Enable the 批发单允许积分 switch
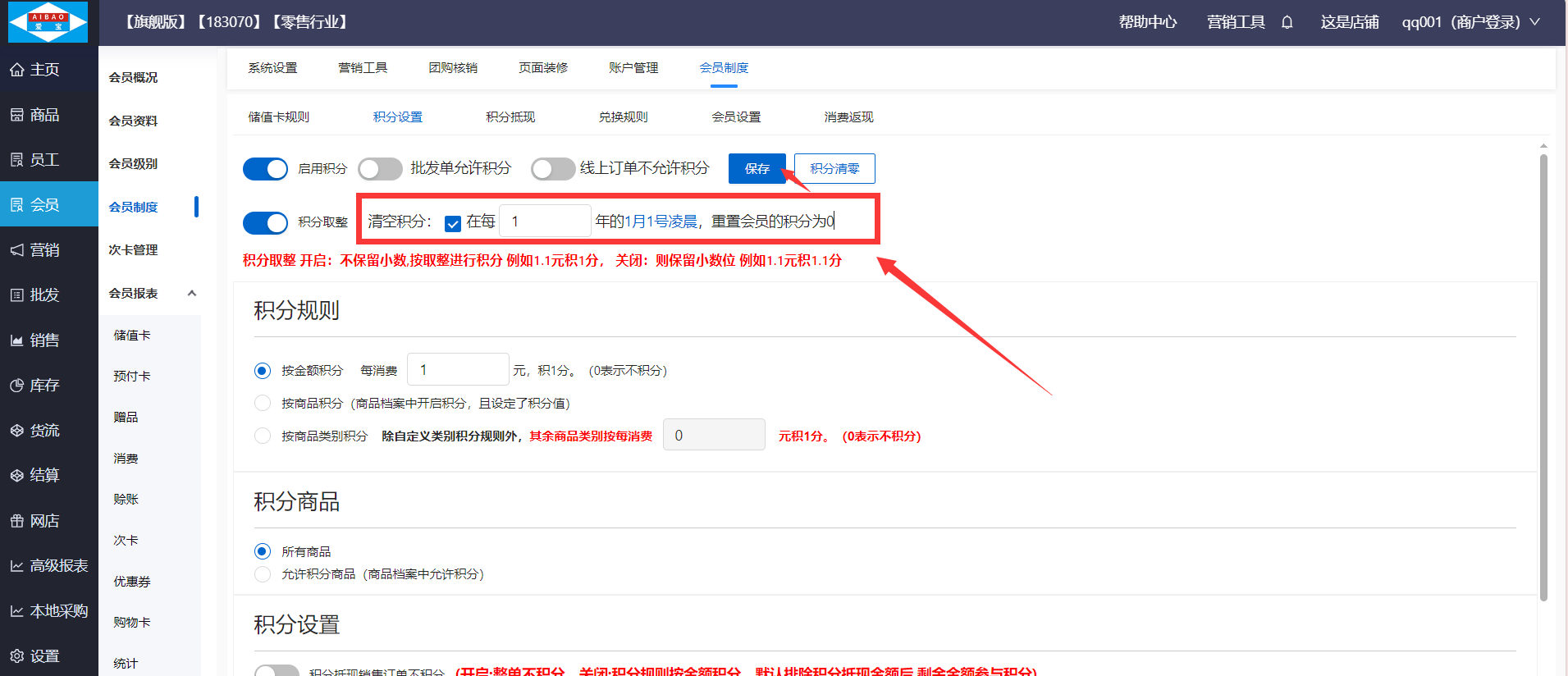 click(380, 169)
